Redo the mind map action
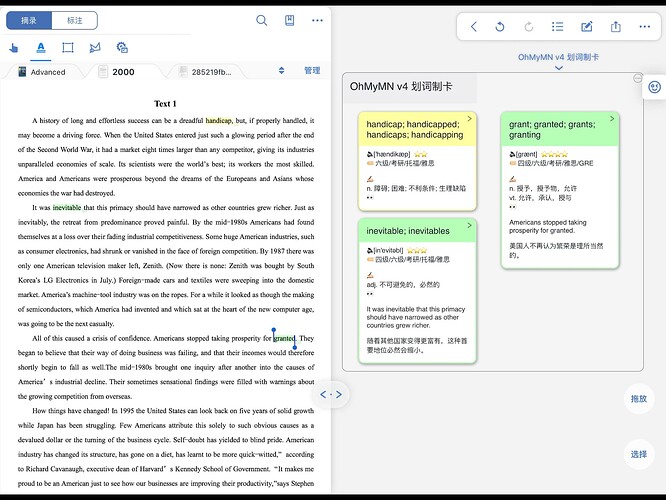This screenshot has height=500, width=666. point(529,27)
